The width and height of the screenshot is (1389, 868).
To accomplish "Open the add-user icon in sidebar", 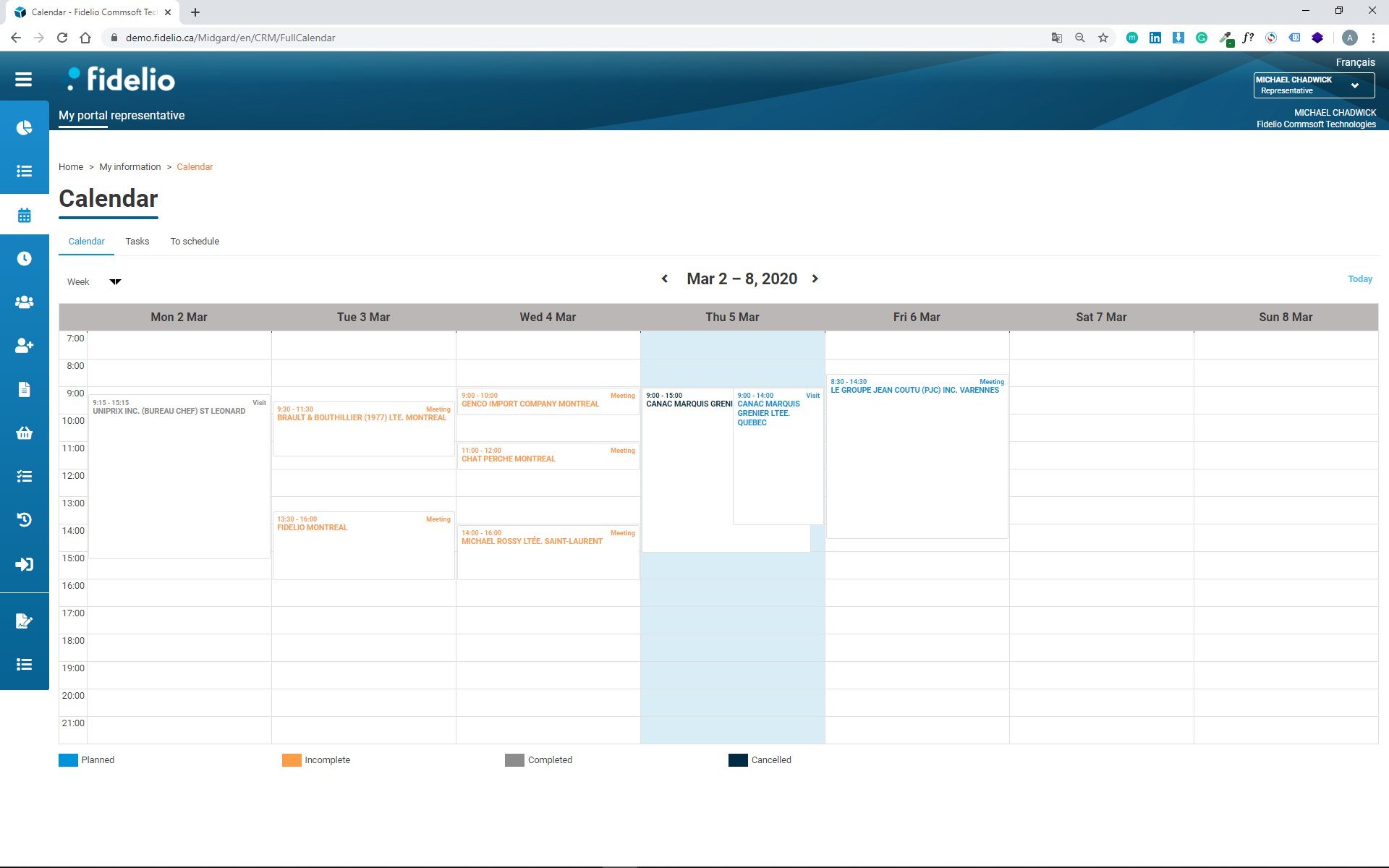I will tap(24, 346).
